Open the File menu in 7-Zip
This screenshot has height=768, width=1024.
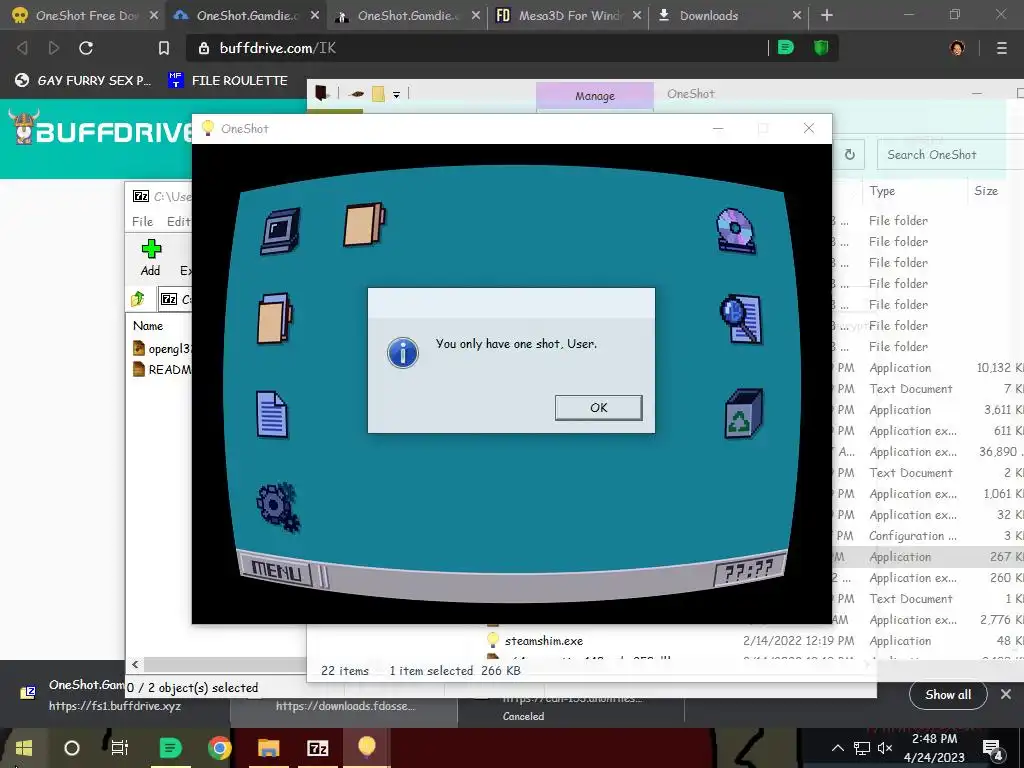click(x=142, y=221)
